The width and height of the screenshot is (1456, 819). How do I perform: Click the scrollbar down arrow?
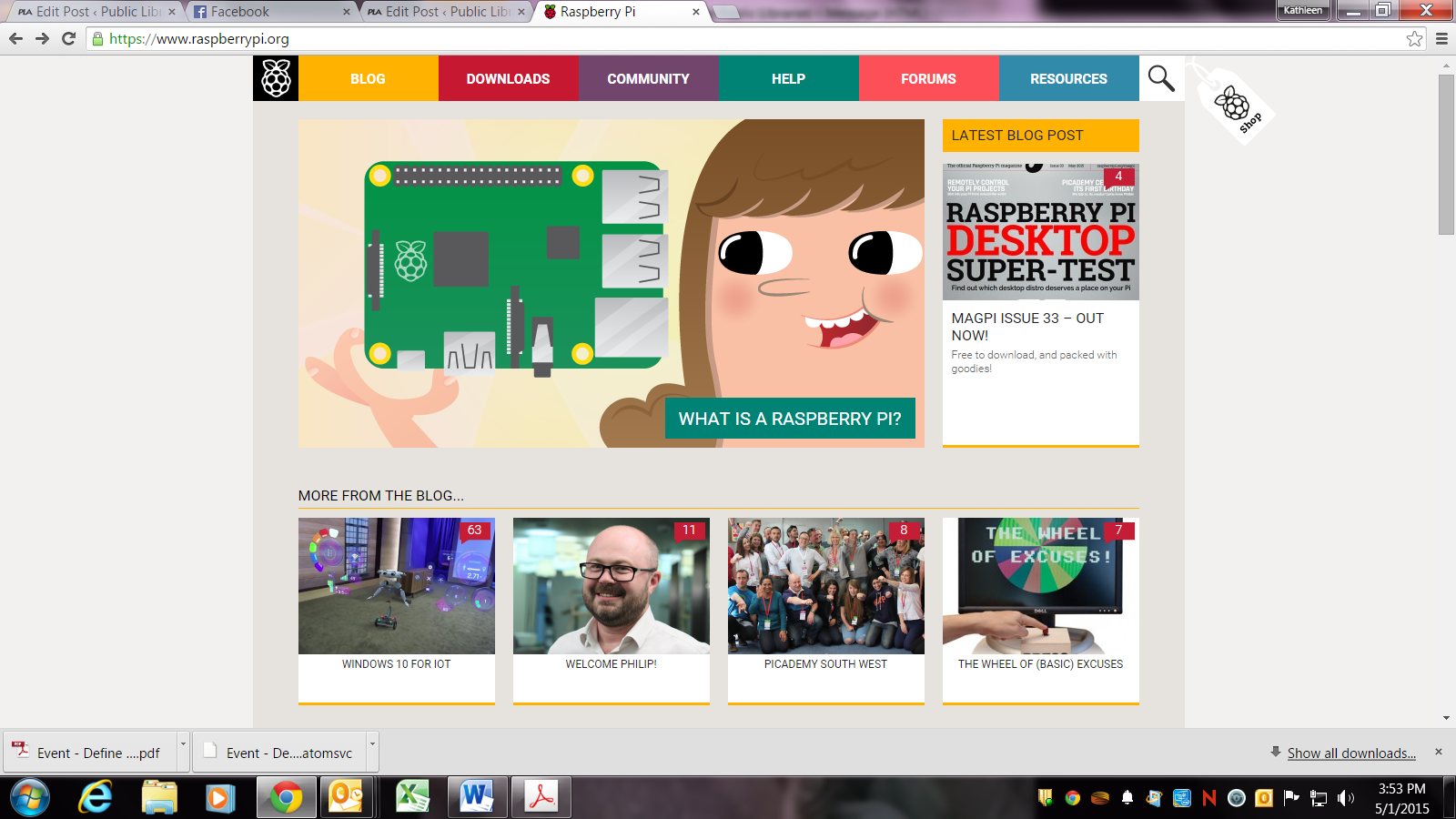pyautogui.click(x=1446, y=718)
